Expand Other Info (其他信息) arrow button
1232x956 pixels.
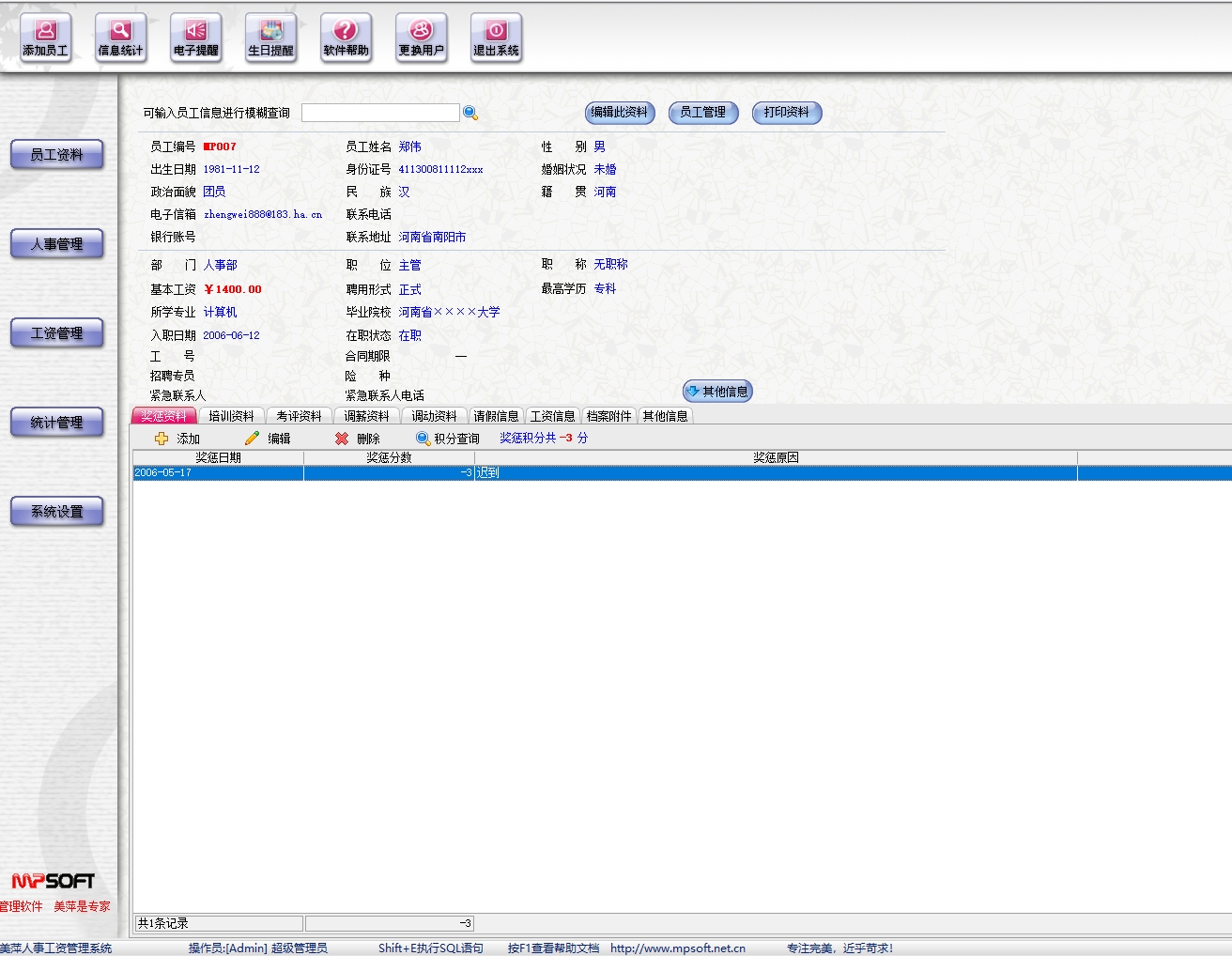click(x=717, y=392)
